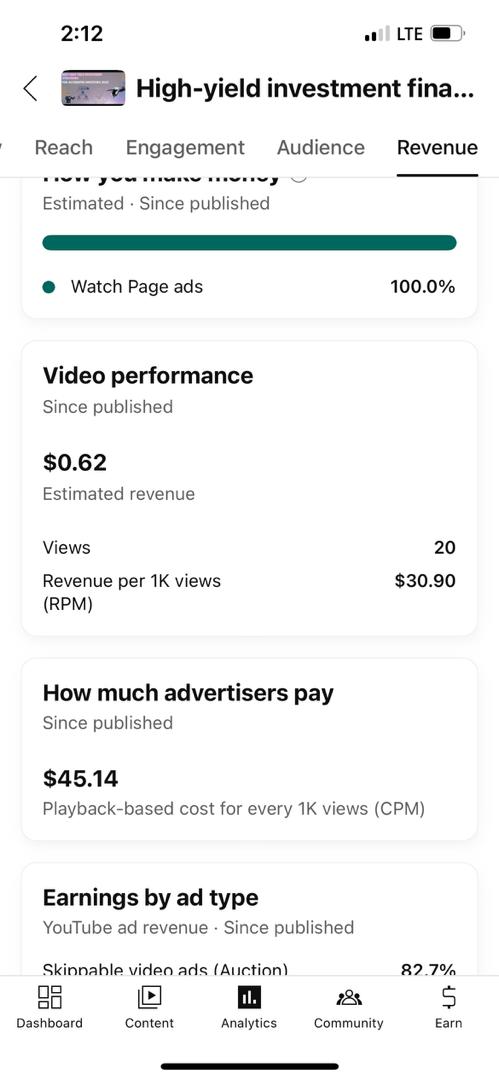Tap the battery icon in status bar
This screenshot has width=499, height=1080.
(x=448, y=33)
